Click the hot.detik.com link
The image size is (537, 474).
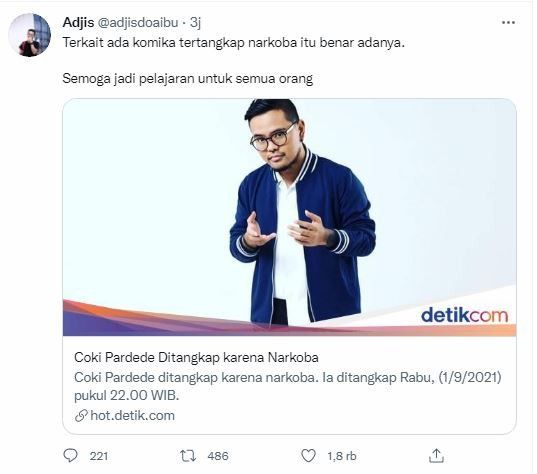tap(133, 415)
